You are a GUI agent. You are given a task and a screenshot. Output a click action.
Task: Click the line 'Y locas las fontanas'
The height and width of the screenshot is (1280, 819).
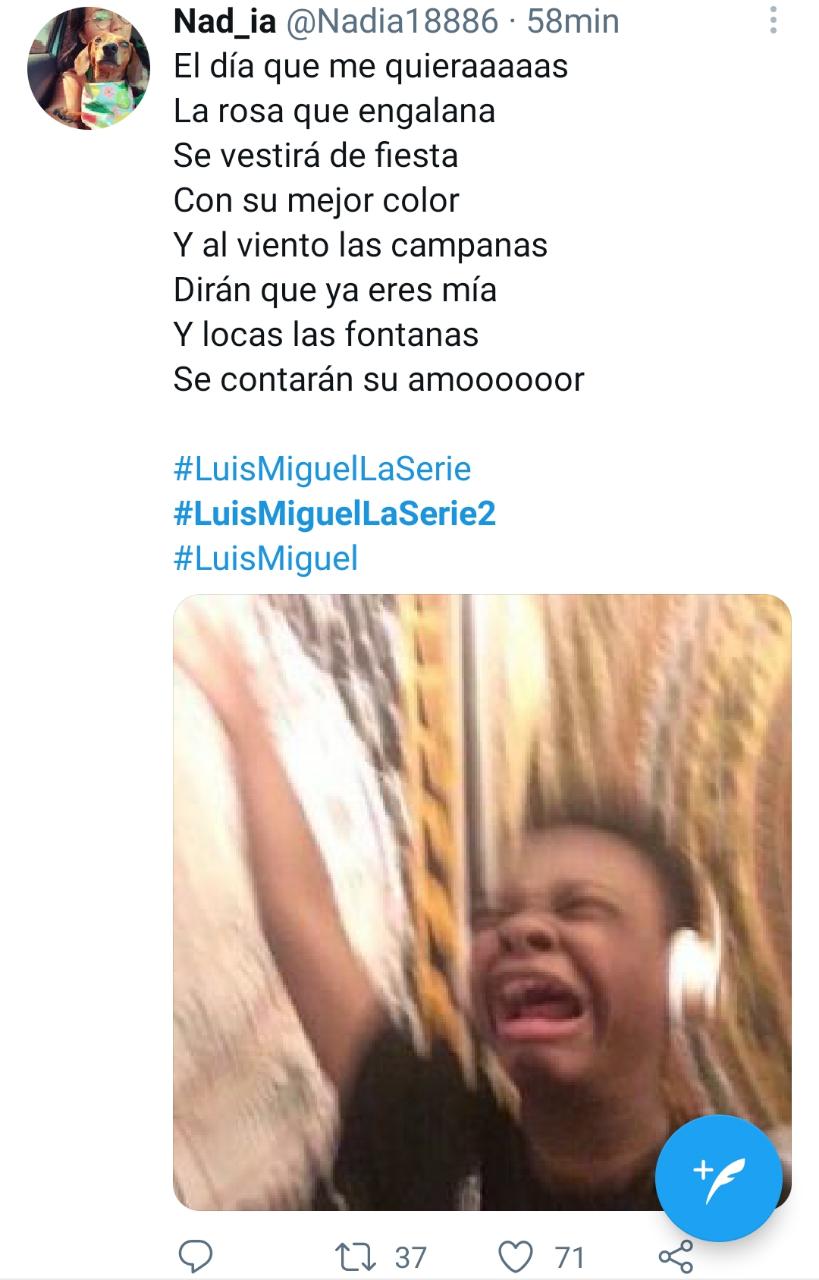(326, 335)
